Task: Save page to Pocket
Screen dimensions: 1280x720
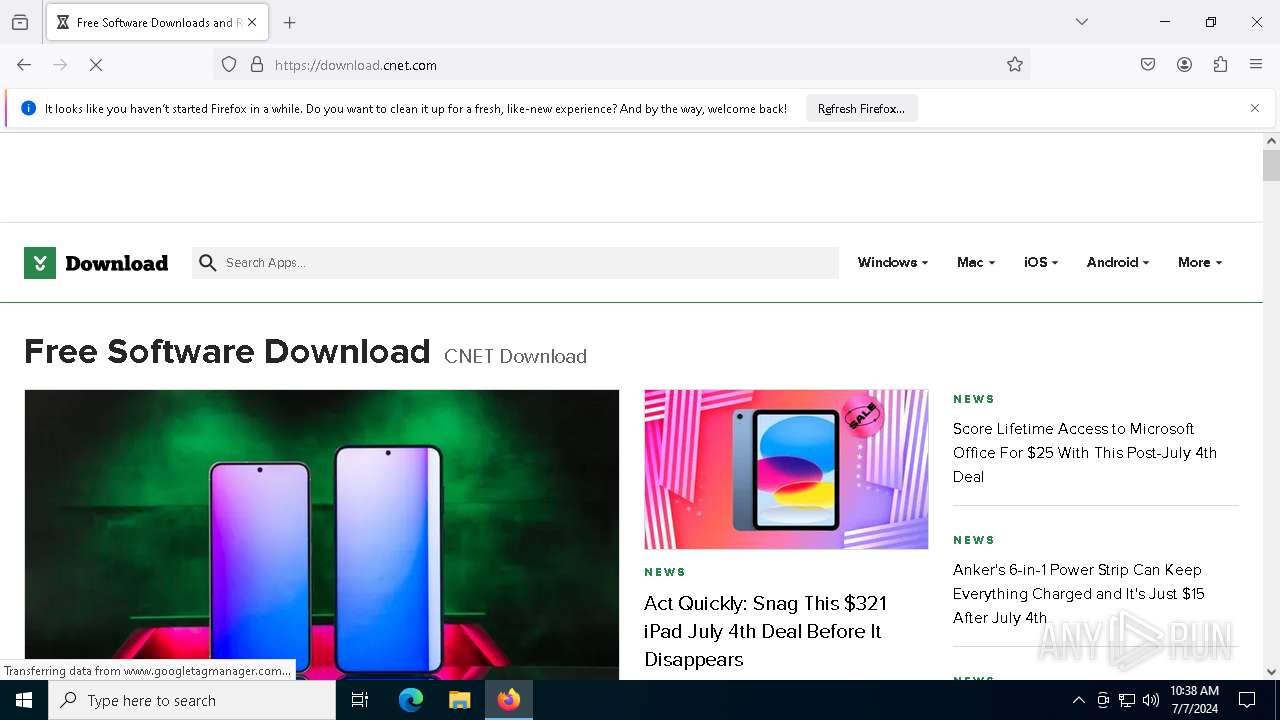Action: (x=1148, y=65)
